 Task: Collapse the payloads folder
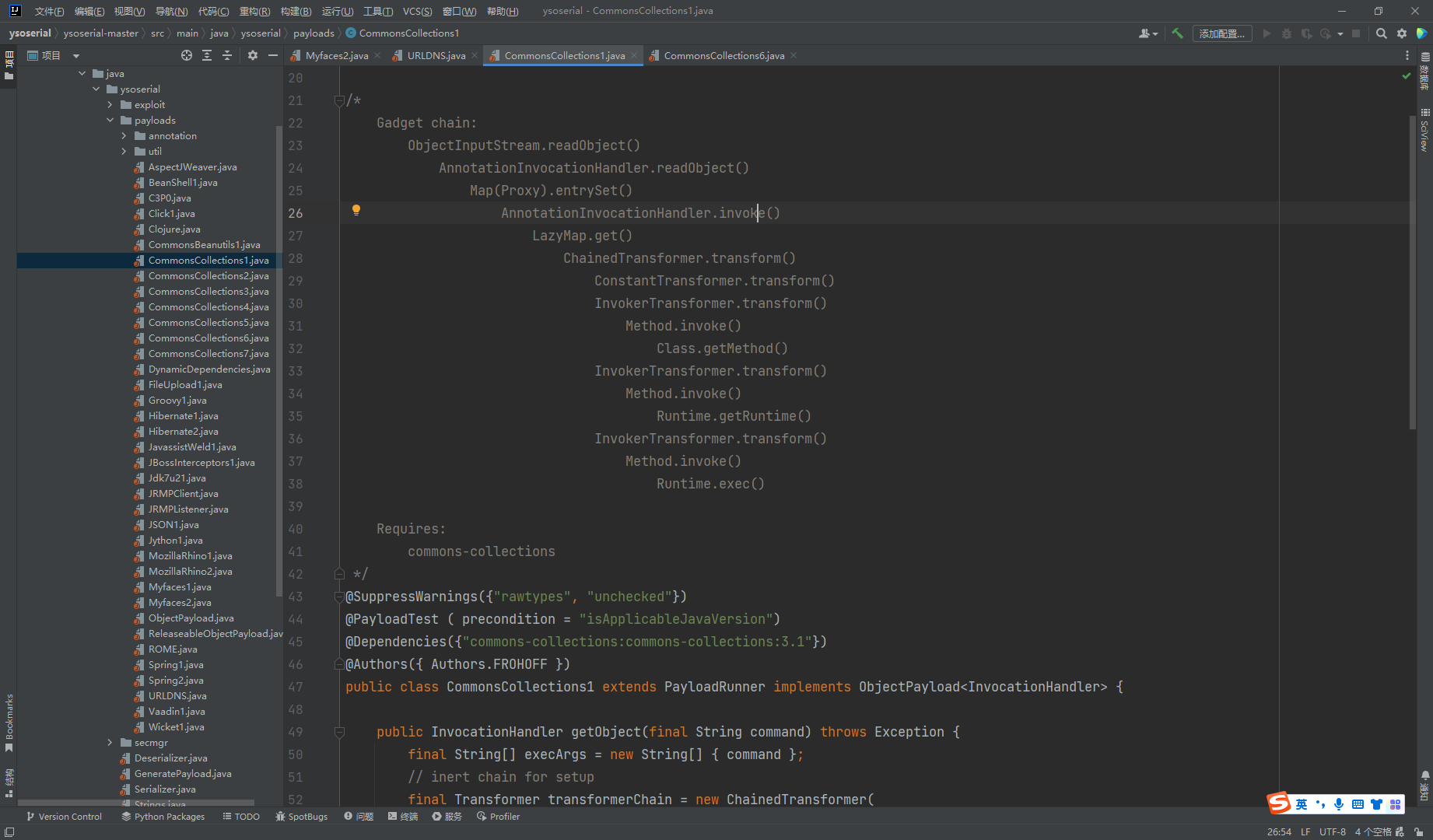click(110, 120)
